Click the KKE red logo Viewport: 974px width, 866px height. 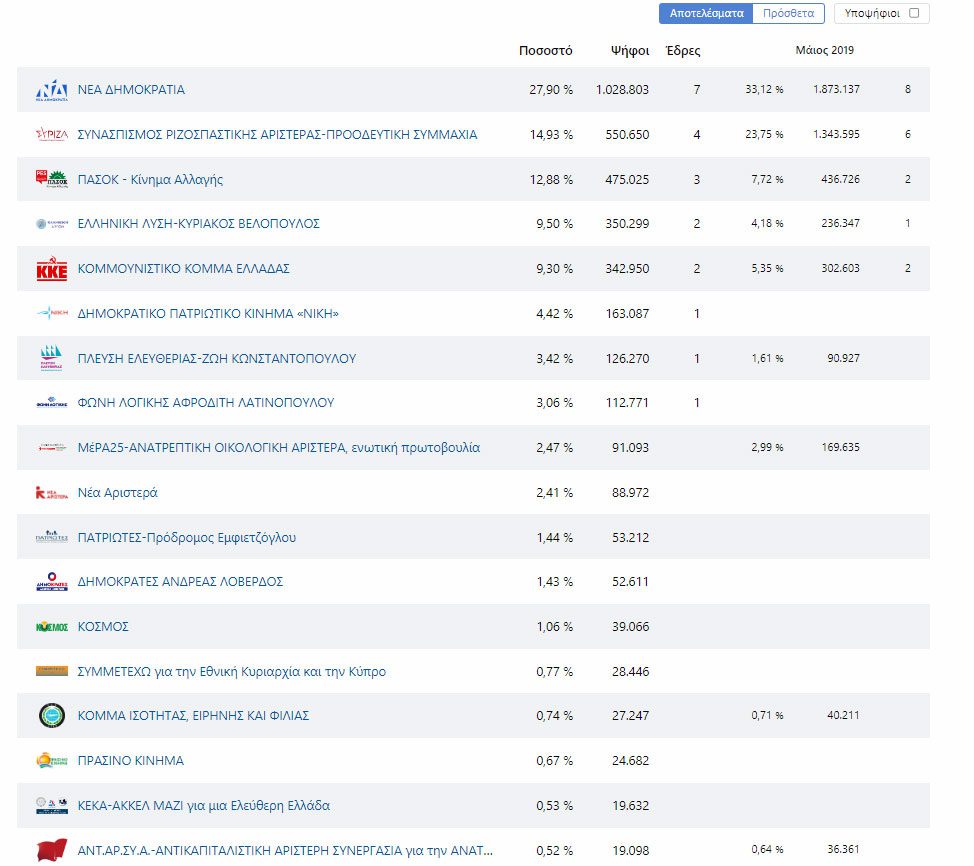pos(52,268)
